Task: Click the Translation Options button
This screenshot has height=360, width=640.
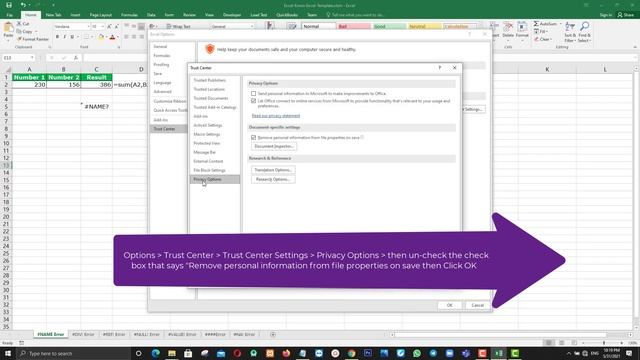Action: [273, 170]
